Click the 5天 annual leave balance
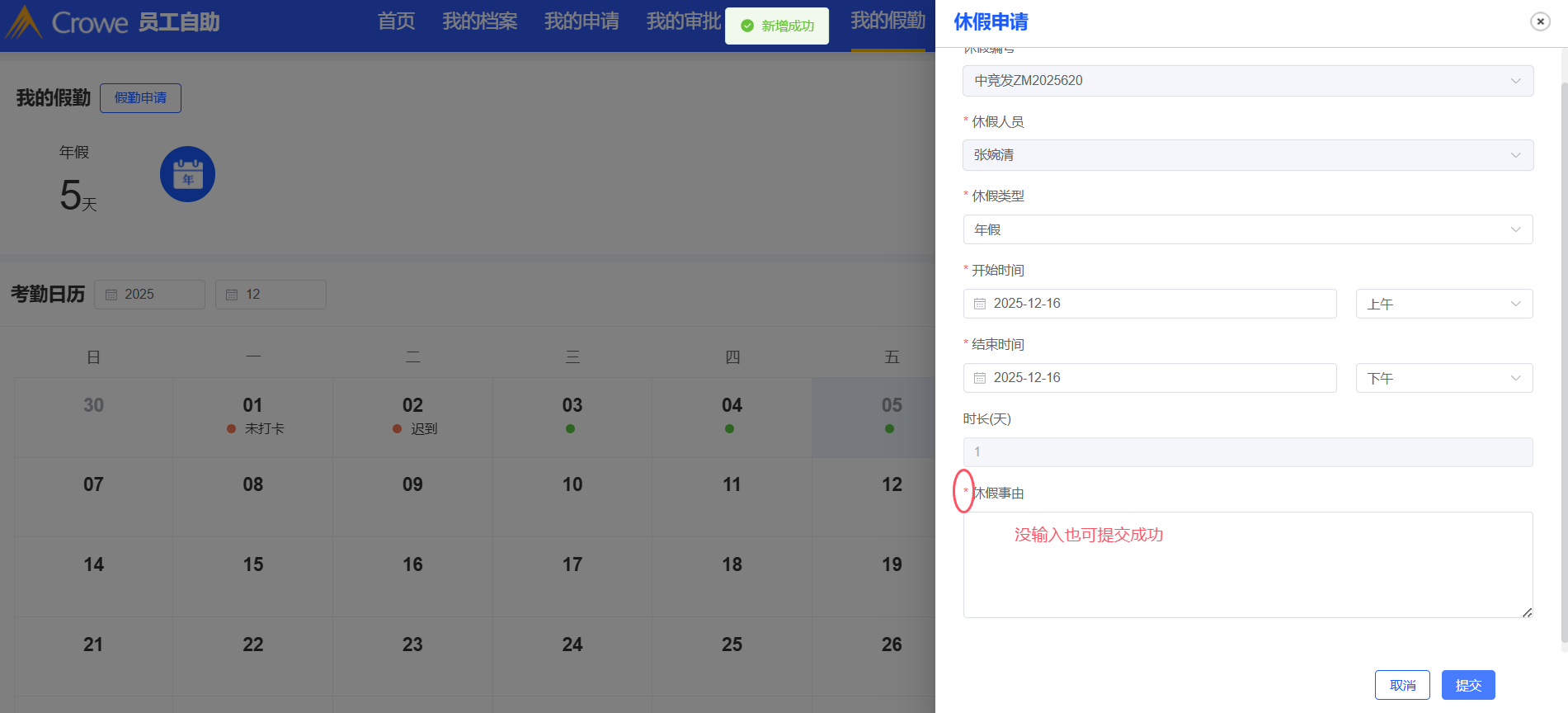The width and height of the screenshot is (1568, 713). tap(78, 196)
